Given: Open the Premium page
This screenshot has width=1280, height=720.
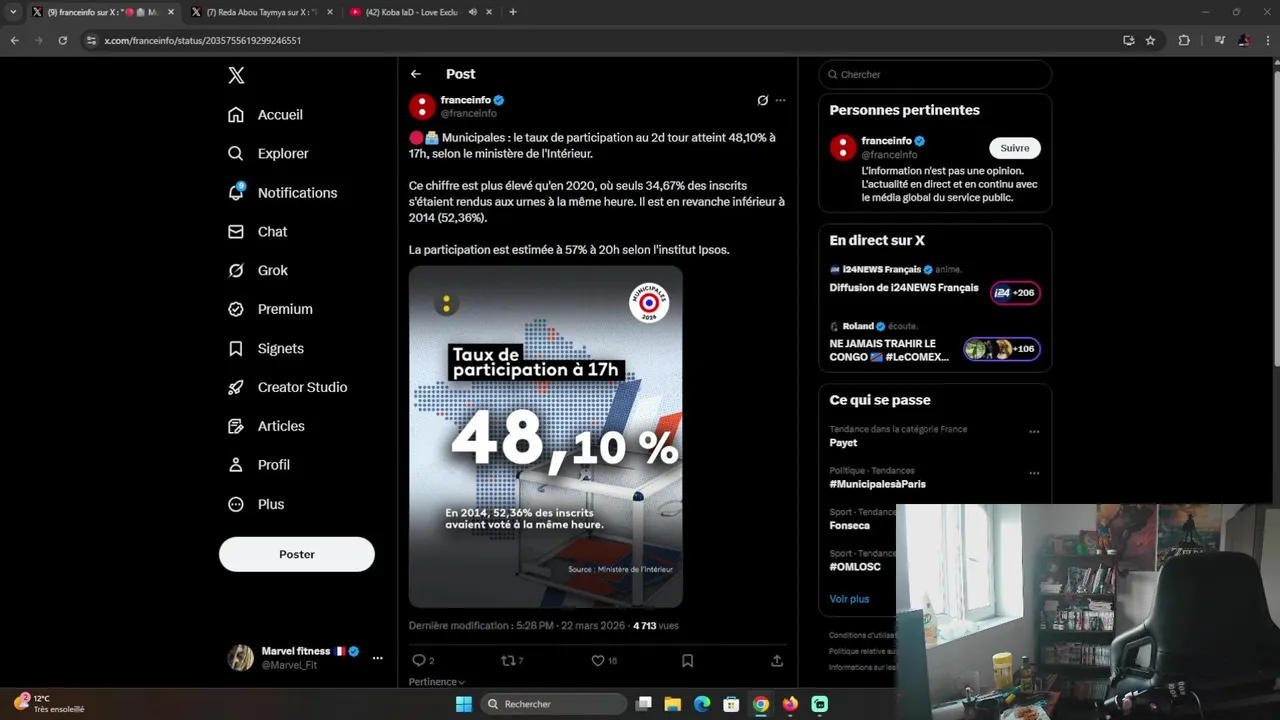Looking at the screenshot, I should pyautogui.click(x=270, y=310).
